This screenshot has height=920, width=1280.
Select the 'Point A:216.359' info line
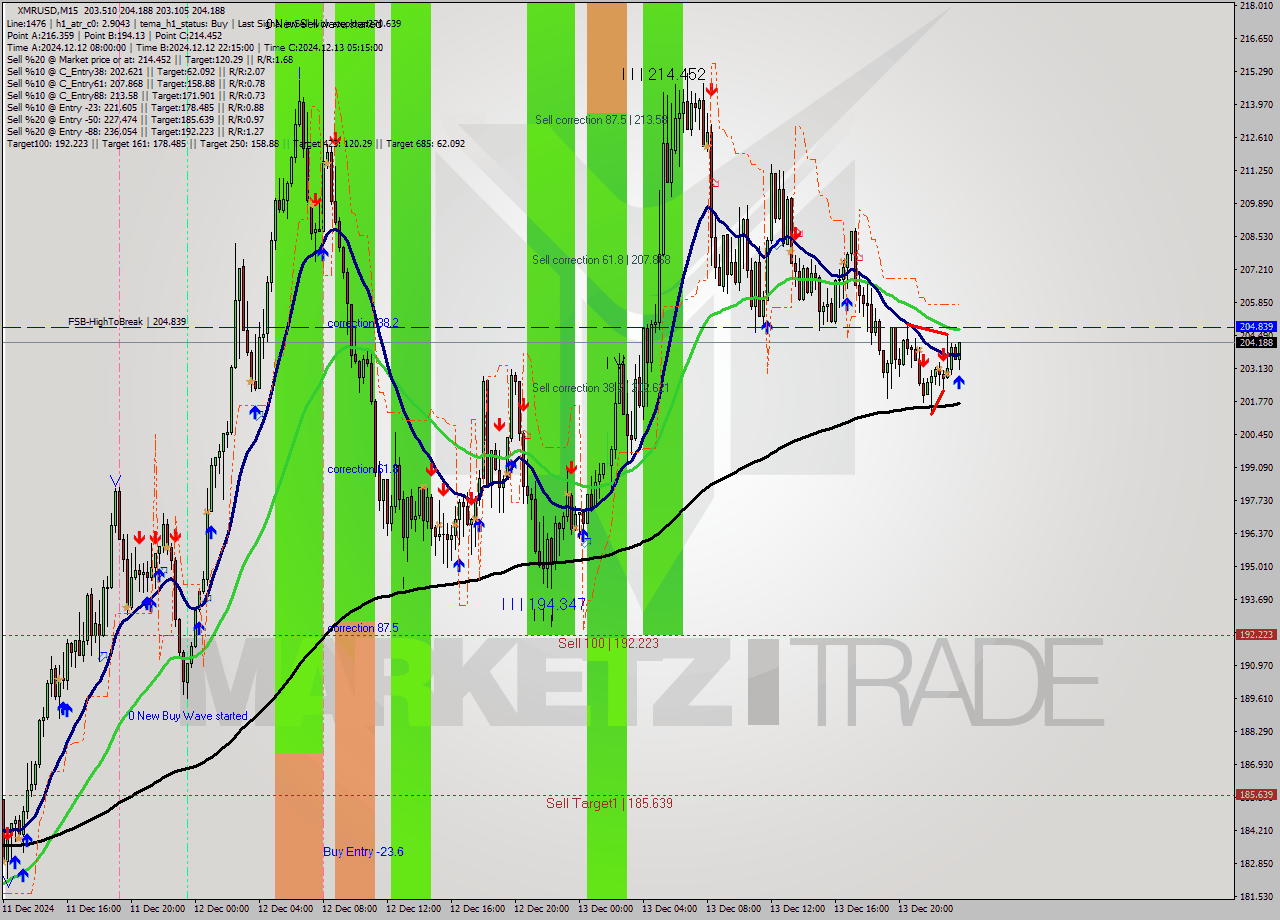[x=114, y=35]
